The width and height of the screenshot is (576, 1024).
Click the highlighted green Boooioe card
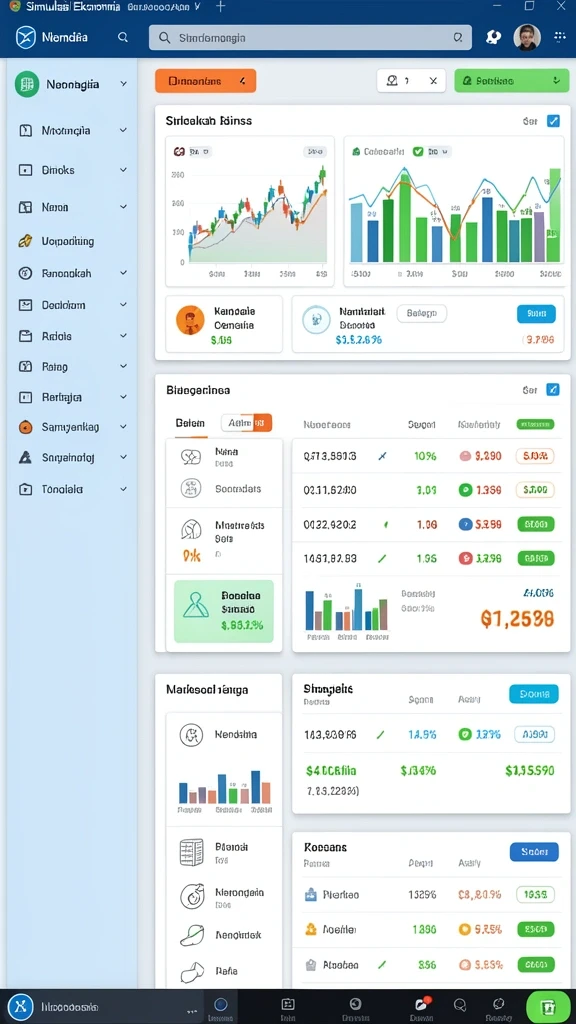click(224, 611)
